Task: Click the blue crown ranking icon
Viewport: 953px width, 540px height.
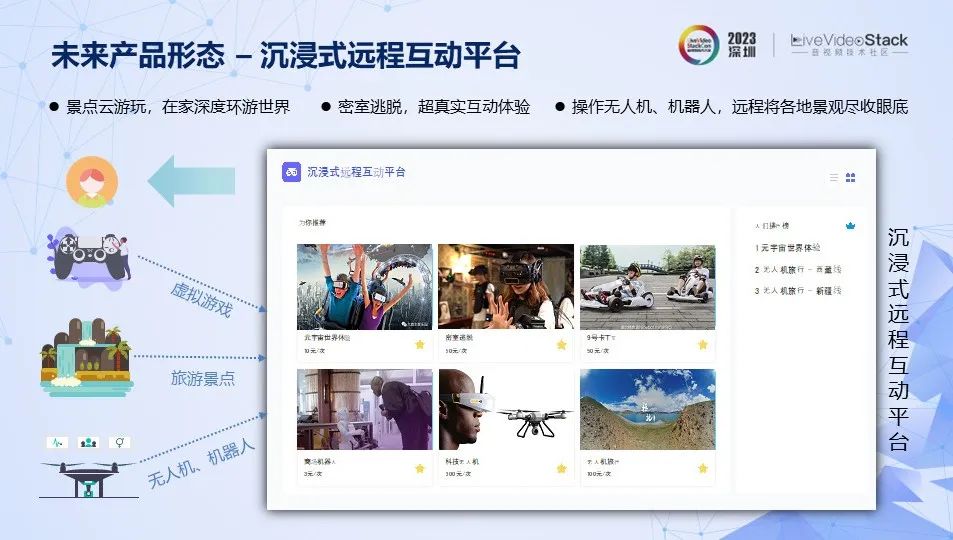Action: (x=850, y=226)
